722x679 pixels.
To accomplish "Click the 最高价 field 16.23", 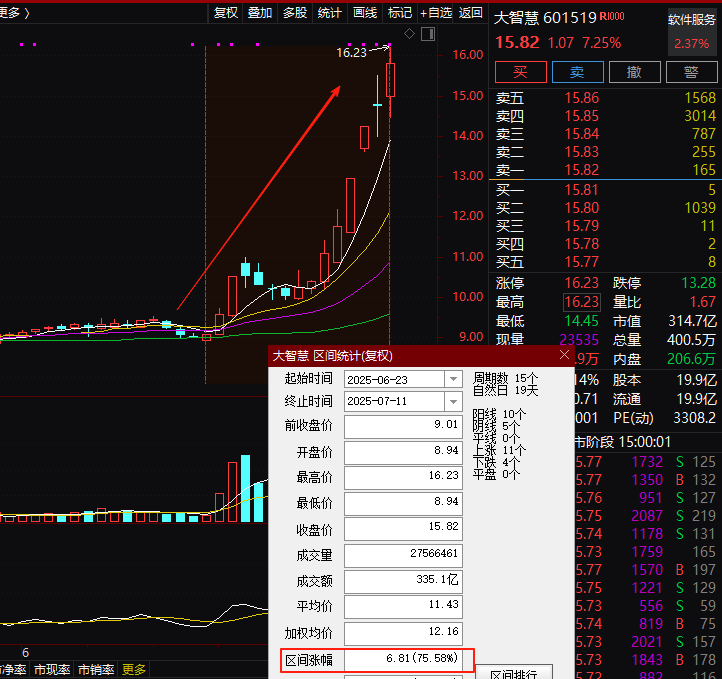I will (403, 477).
